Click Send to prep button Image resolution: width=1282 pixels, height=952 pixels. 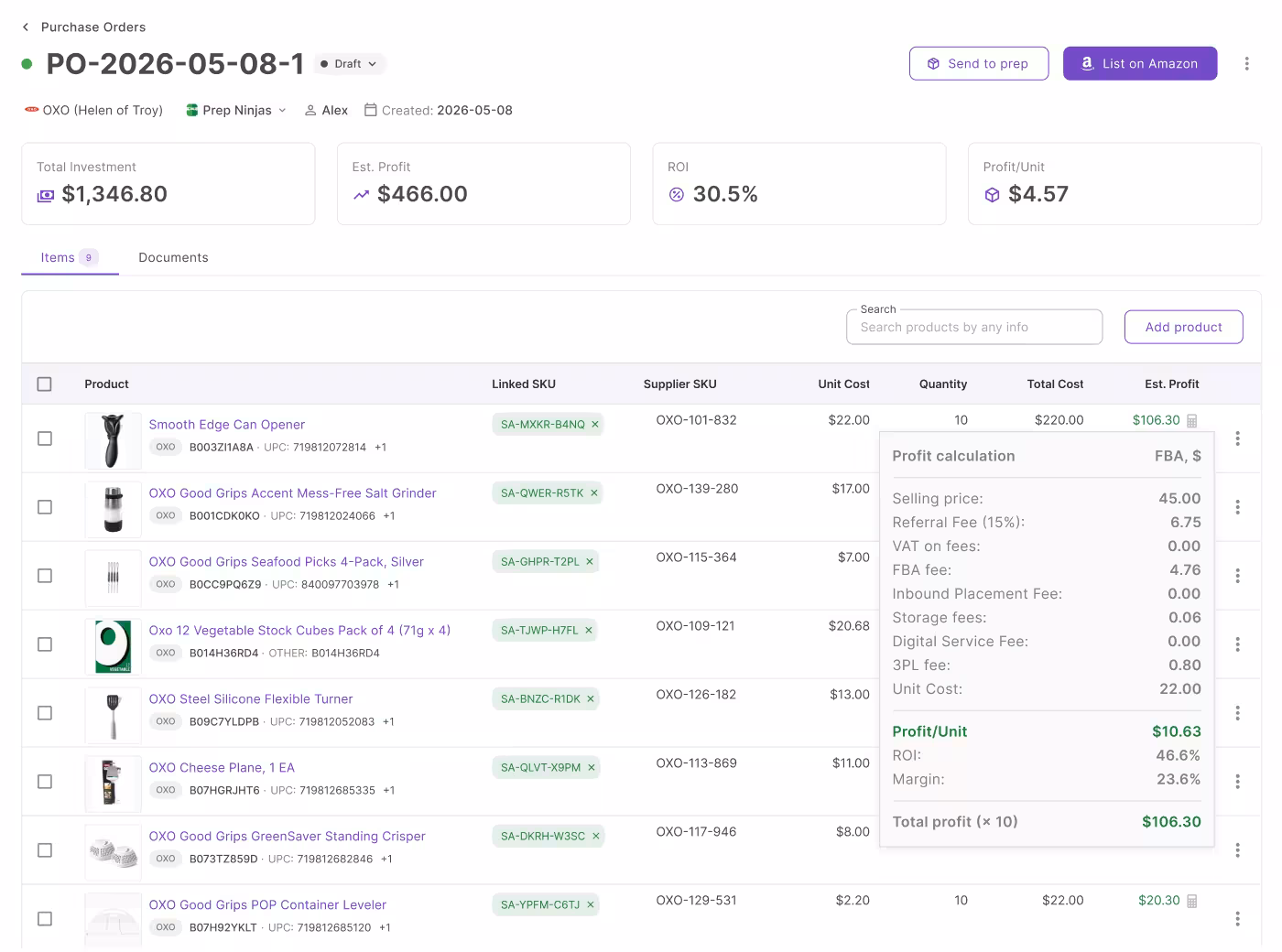(x=979, y=63)
